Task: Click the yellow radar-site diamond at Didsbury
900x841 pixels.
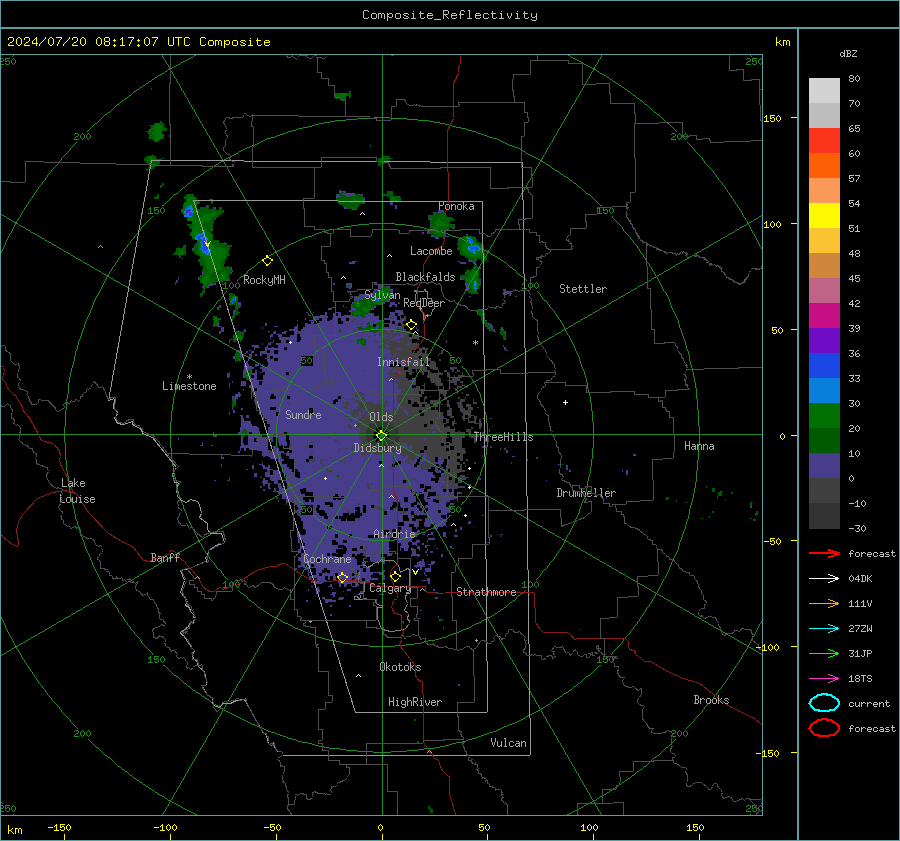Action: (x=381, y=435)
